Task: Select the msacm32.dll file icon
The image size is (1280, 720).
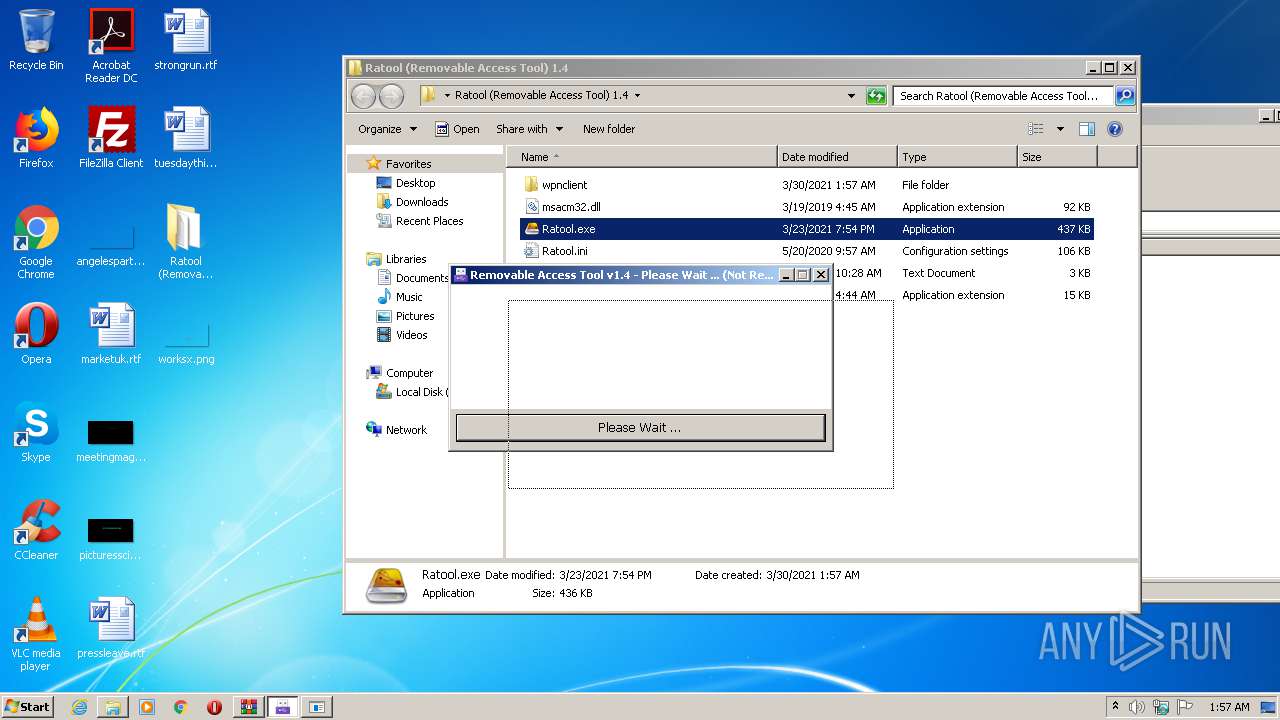Action: pyautogui.click(x=531, y=207)
